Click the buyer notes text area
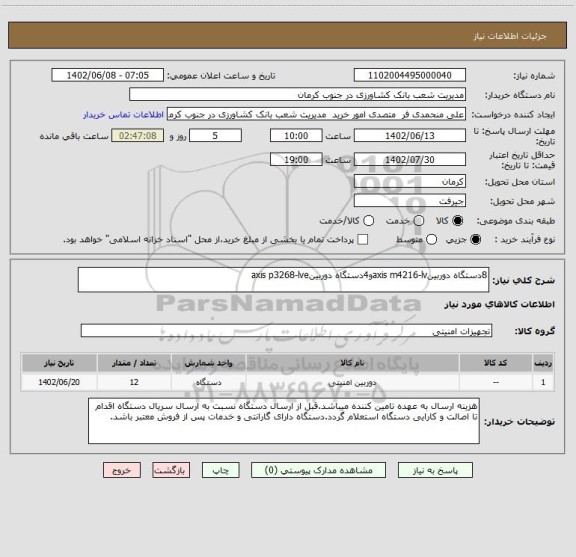 284,421
